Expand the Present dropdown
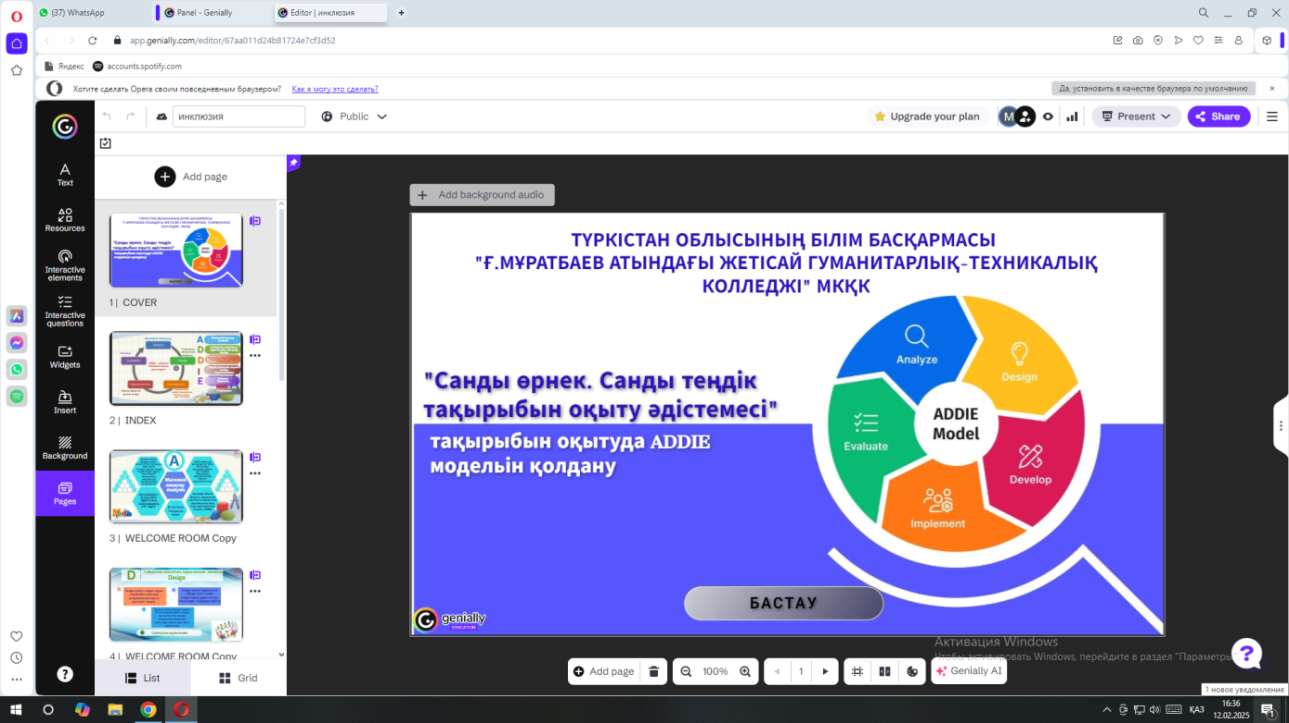Viewport: 1289px width, 723px height. click(1136, 117)
